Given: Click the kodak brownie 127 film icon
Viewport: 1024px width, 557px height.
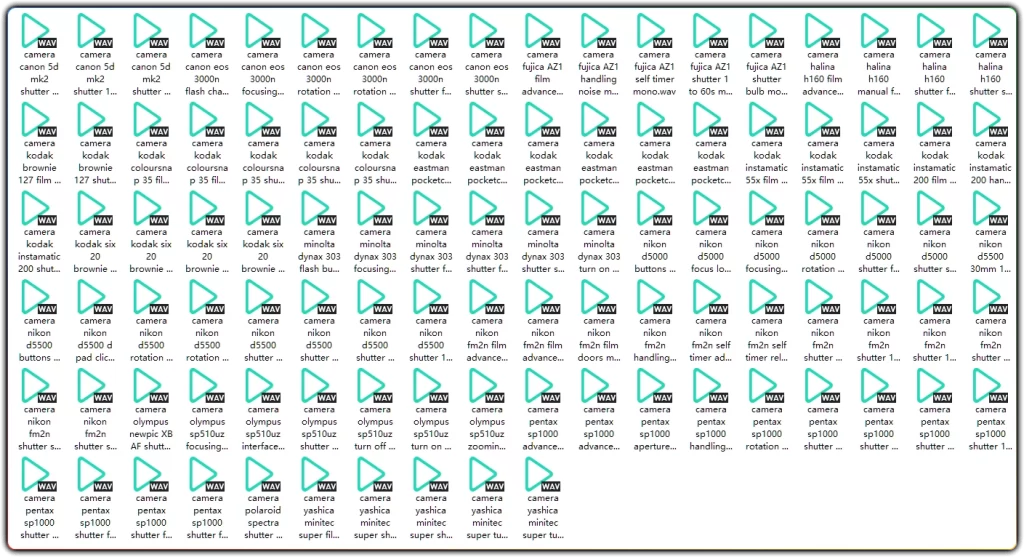Looking at the screenshot, I should pyautogui.click(x=39, y=119).
